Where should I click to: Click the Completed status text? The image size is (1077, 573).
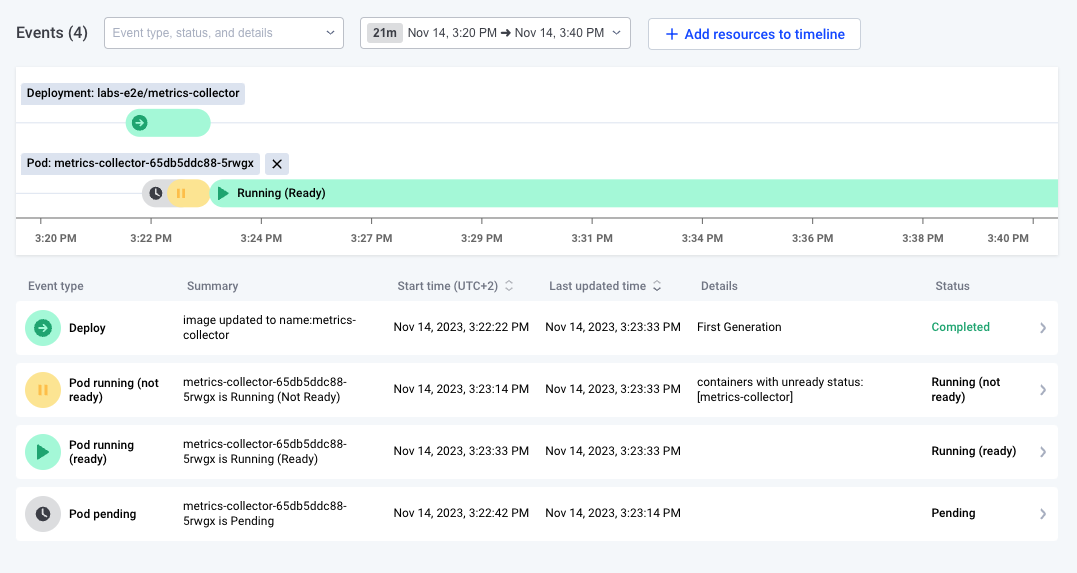(x=960, y=327)
